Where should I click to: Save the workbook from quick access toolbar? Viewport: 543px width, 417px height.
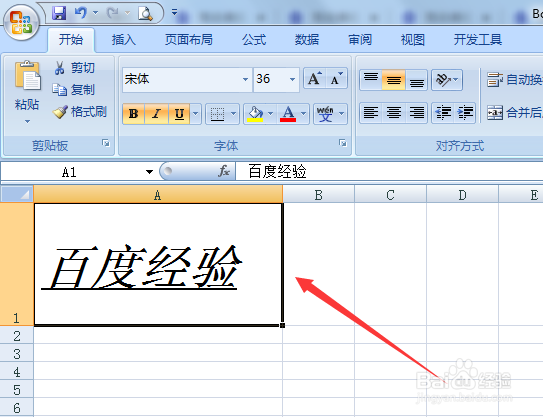(x=59, y=13)
